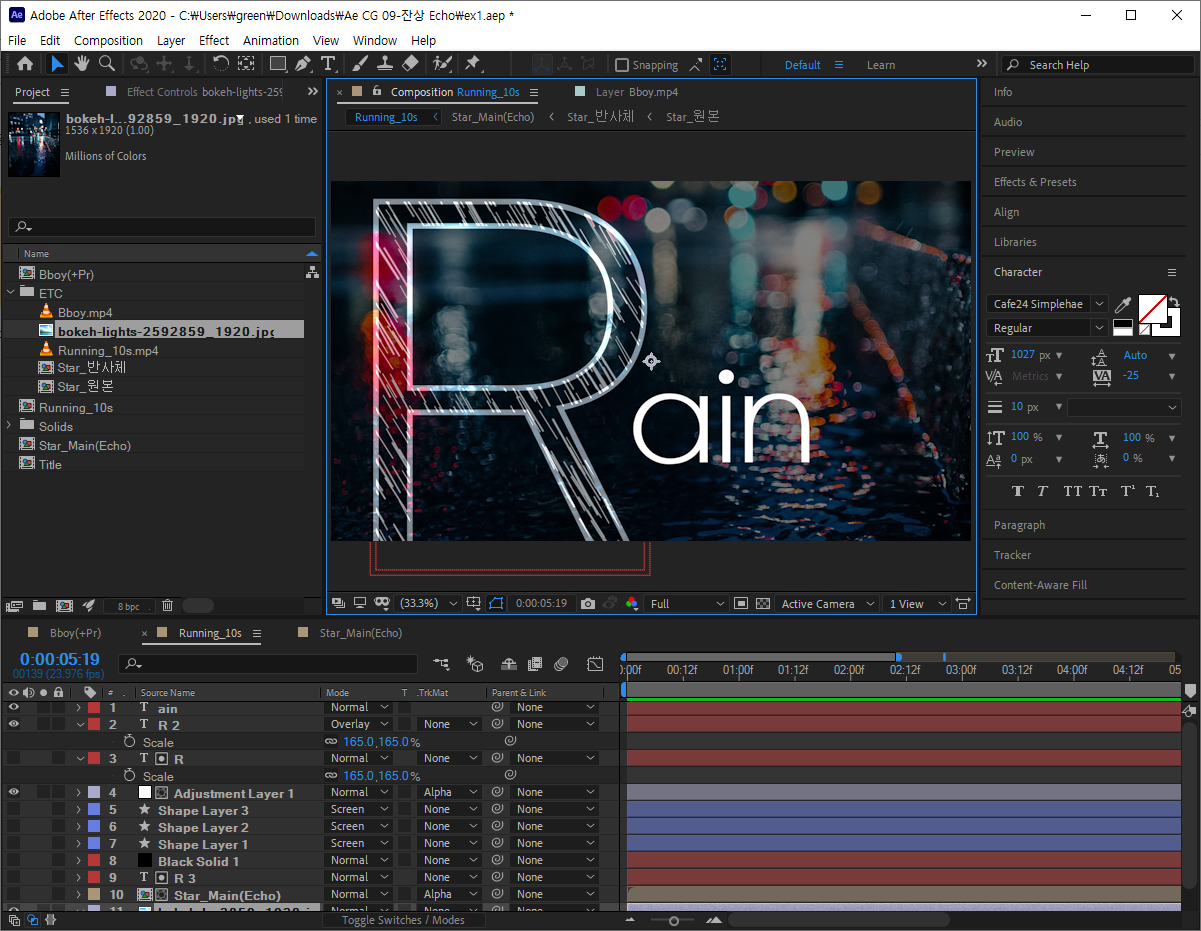The width and height of the screenshot is (1201, 931).
Task: Hide the R 2 layer
Action: pyautogui.click(x=14, y=724)
